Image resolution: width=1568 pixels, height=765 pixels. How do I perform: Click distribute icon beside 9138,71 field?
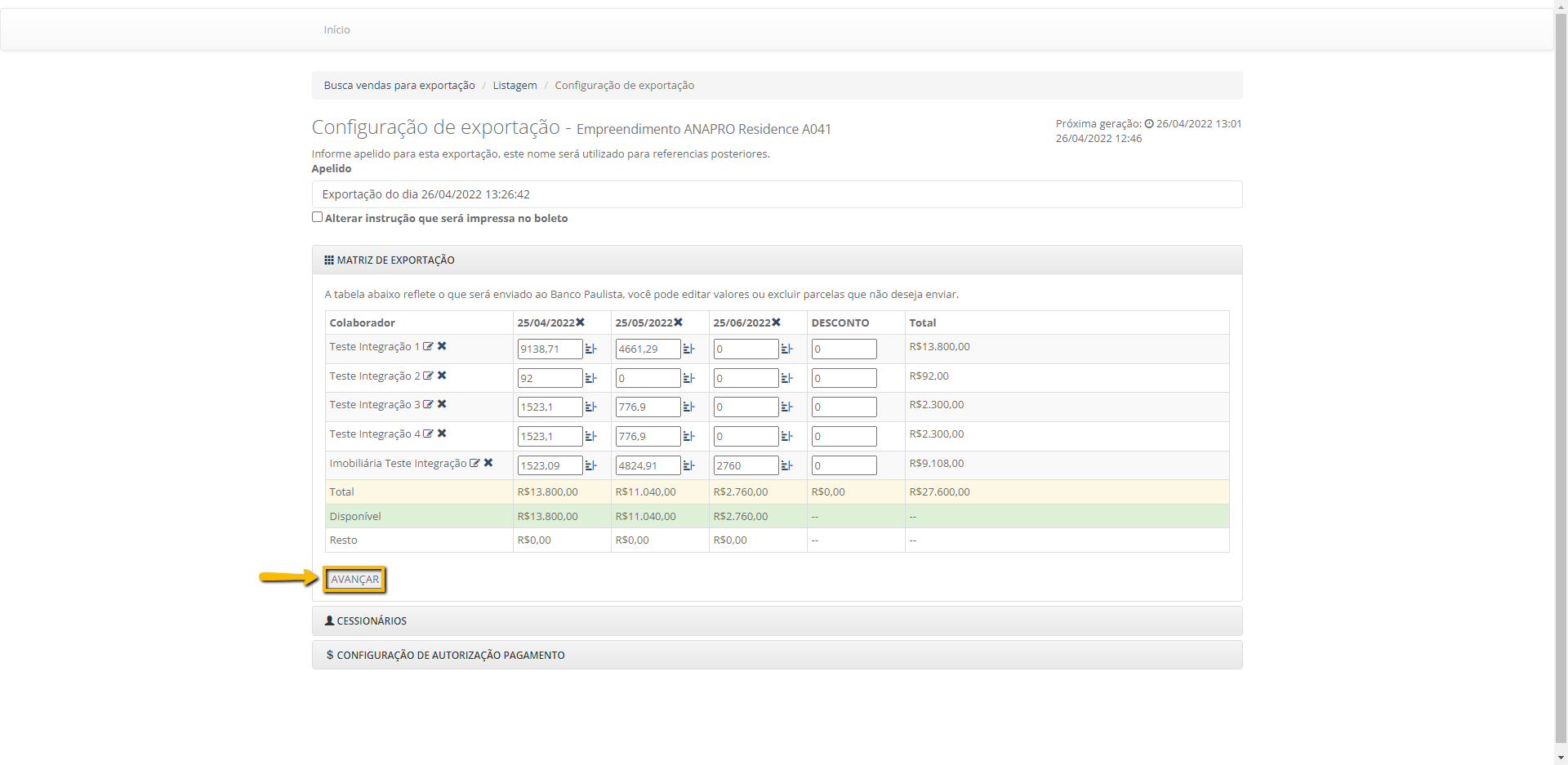pos(590,349)
